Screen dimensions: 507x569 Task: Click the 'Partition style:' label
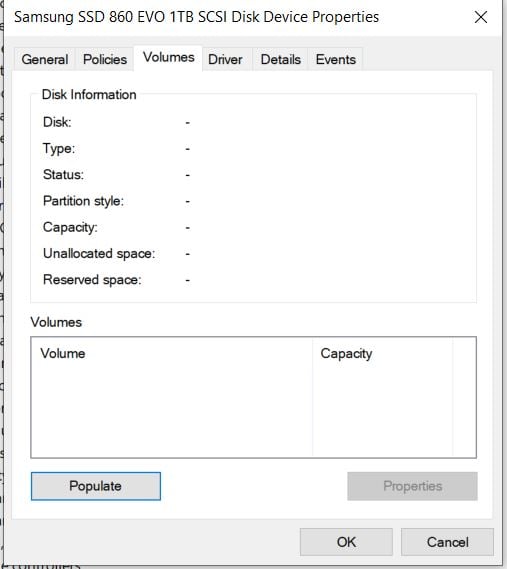(83, 201)
